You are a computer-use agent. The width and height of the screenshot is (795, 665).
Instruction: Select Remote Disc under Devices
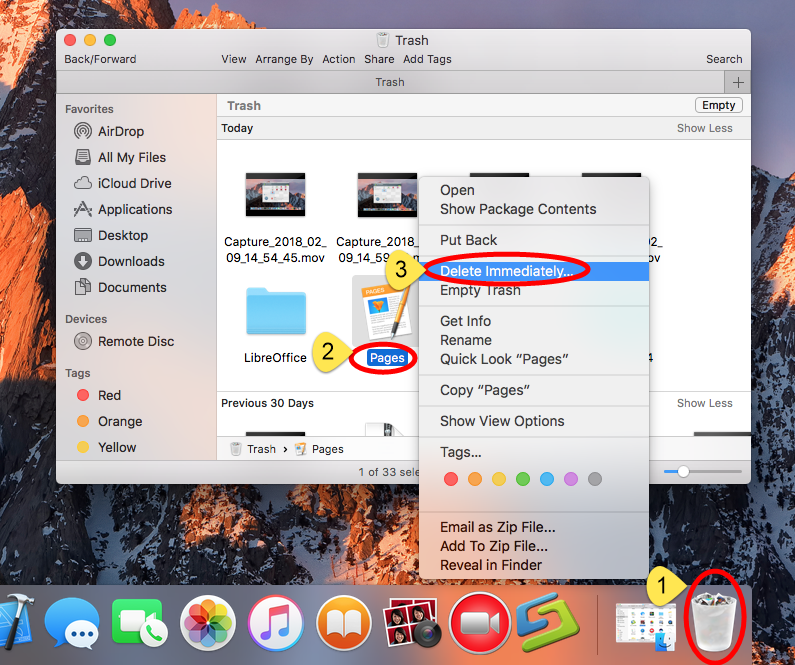click(124, 341)
